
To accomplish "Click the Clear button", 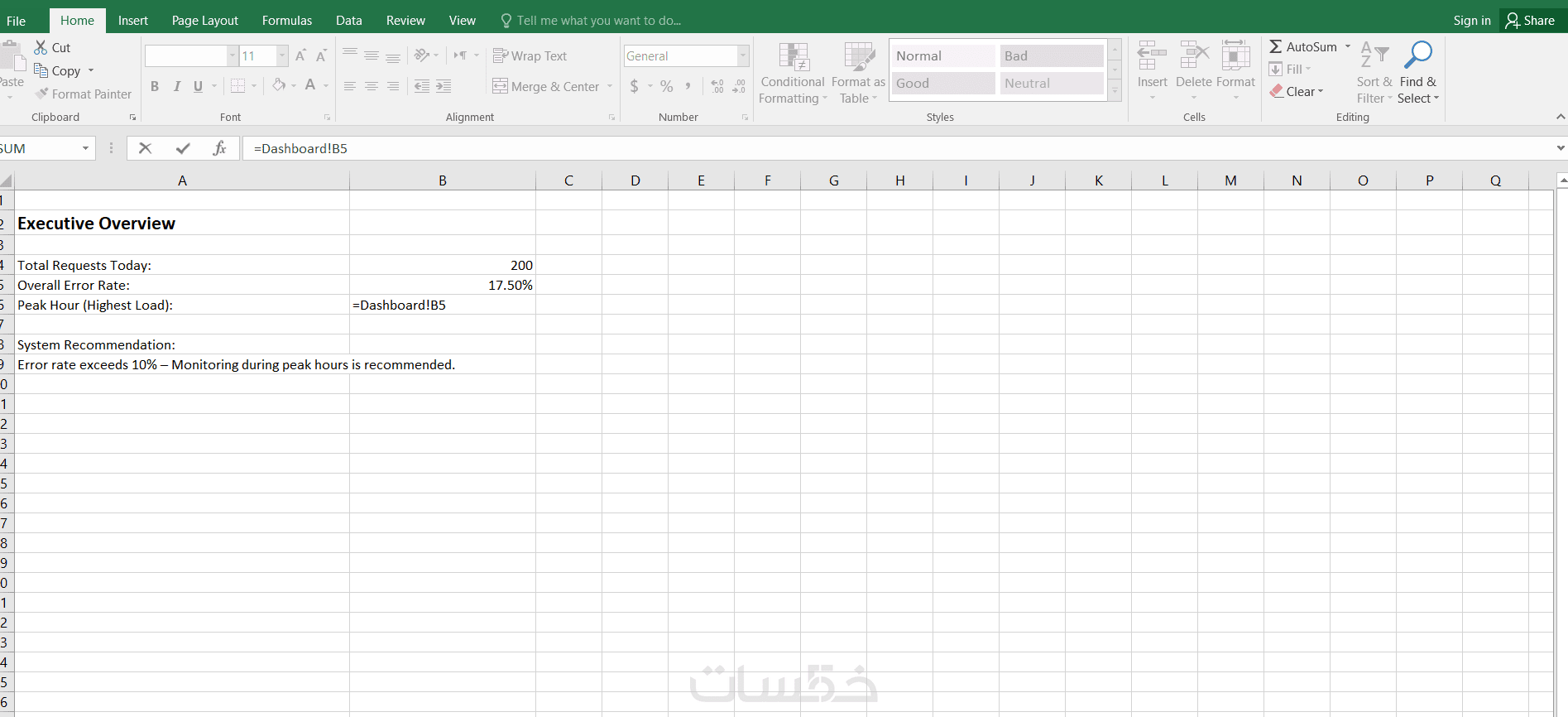I will (1297, 91).
